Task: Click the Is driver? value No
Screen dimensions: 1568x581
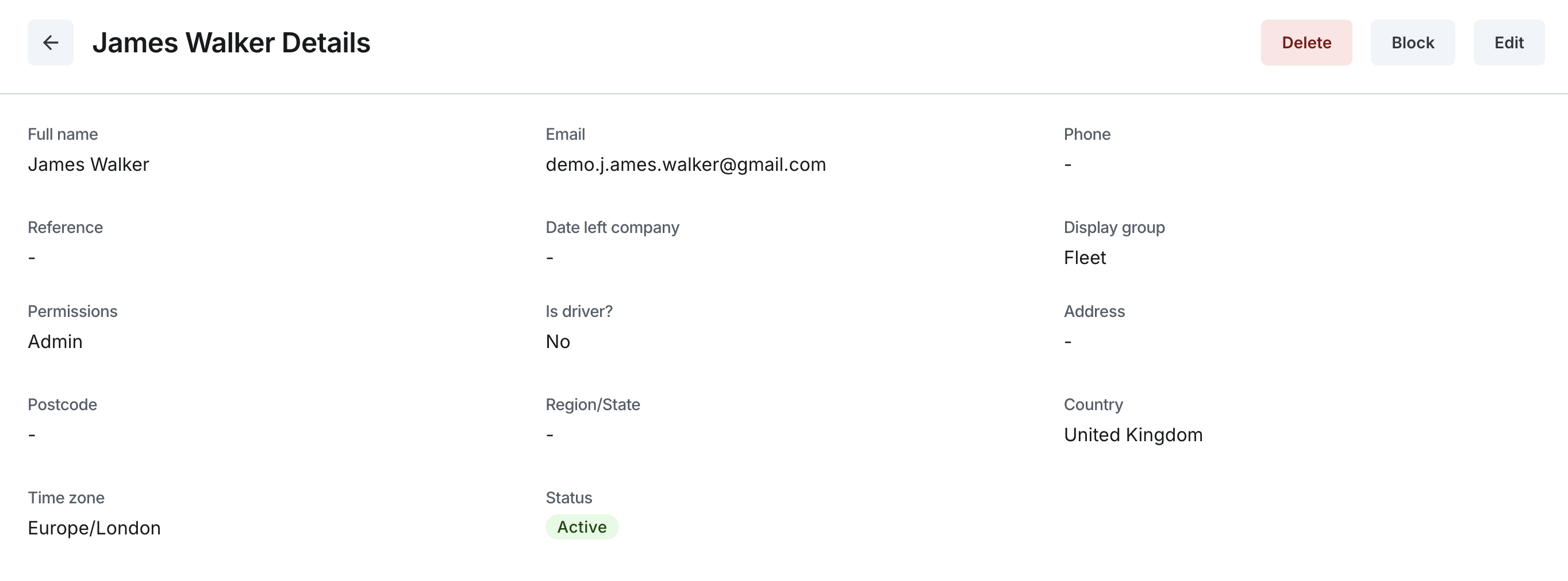Action: tap(558, 342)
